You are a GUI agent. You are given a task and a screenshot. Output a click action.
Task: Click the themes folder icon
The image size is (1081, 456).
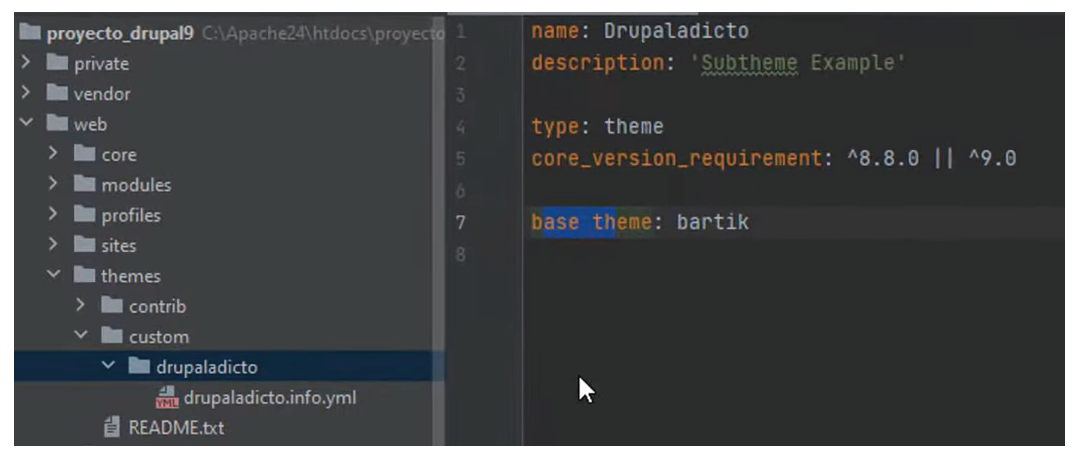pyautogui.click(x=84, y=275)
